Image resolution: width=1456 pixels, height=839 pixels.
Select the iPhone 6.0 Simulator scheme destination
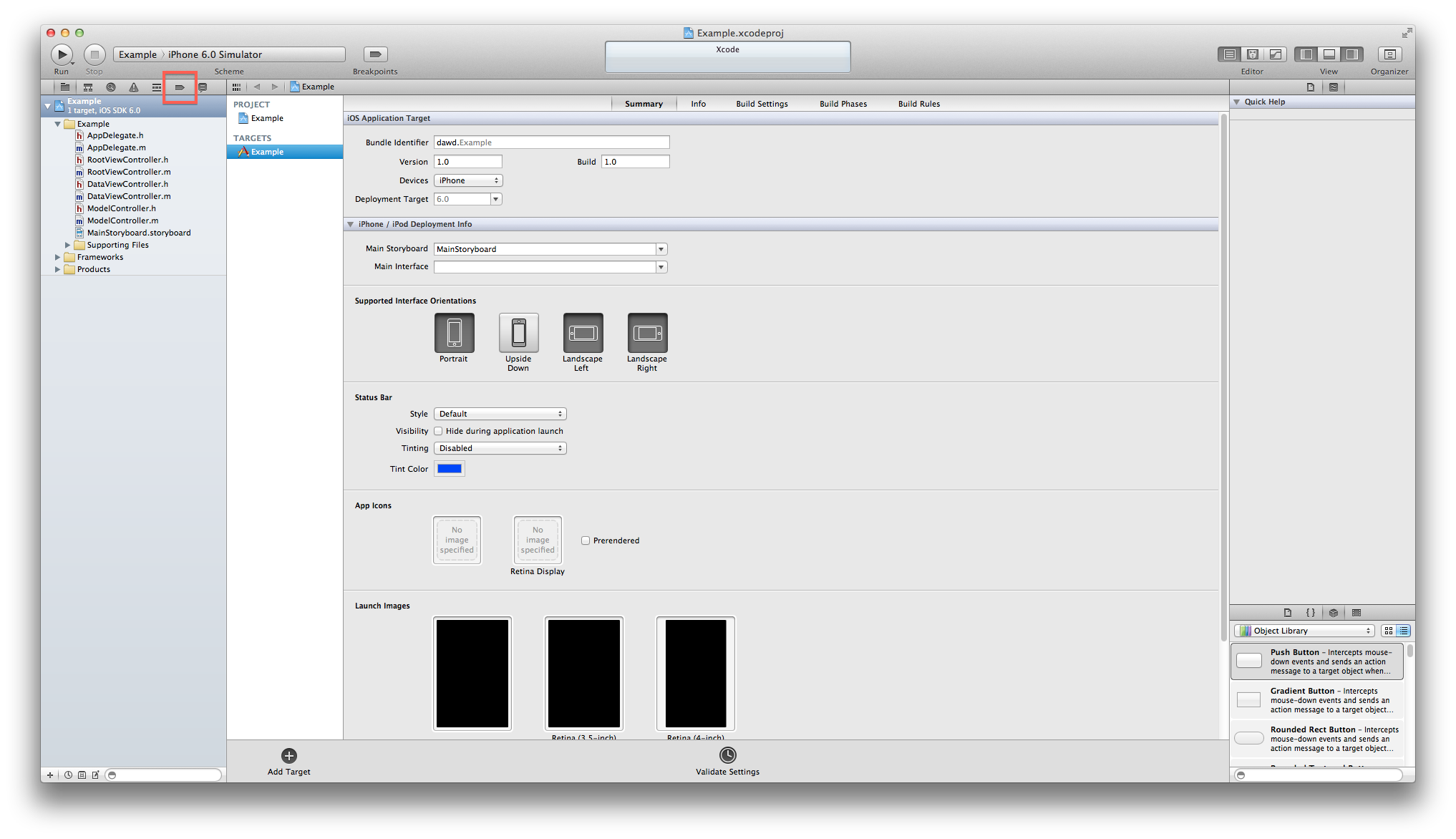(215, 54)
